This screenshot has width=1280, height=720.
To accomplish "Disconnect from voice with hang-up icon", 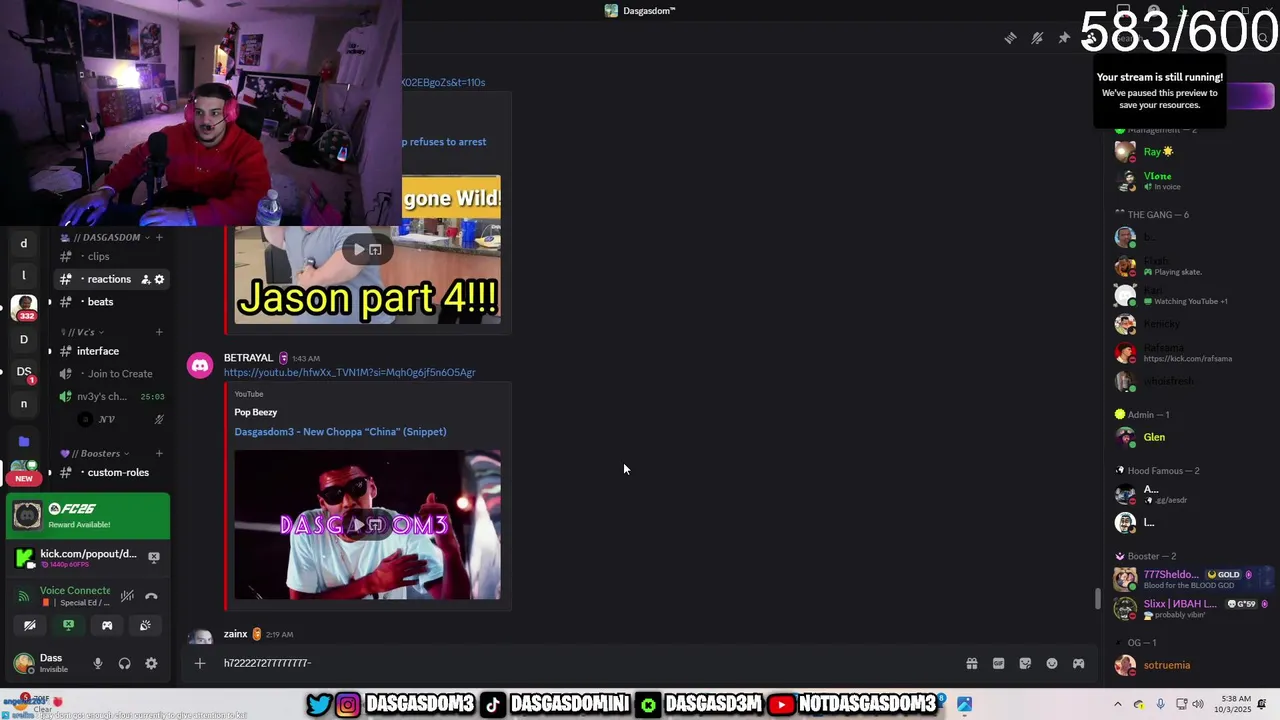I will coord(151,596).
